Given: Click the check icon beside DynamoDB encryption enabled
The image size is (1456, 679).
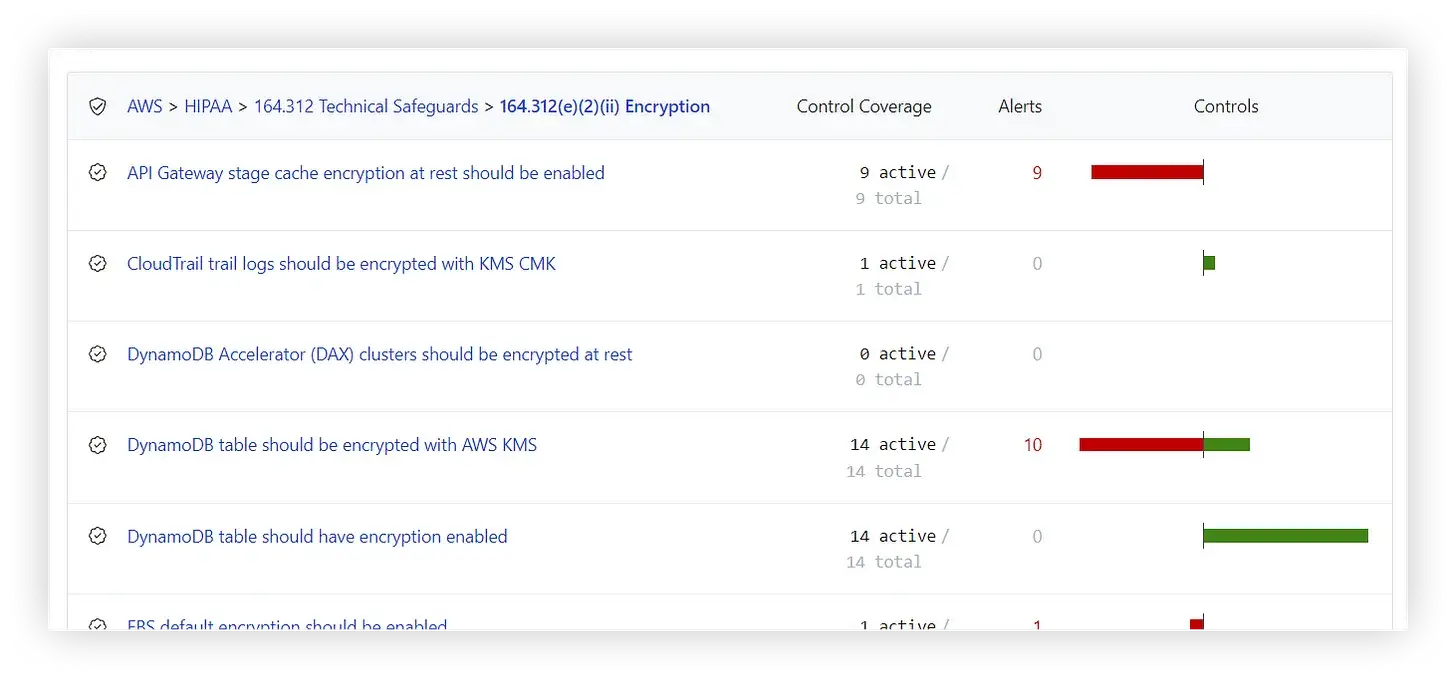Looking at the screenshot, I should click(x=97, y=536).
